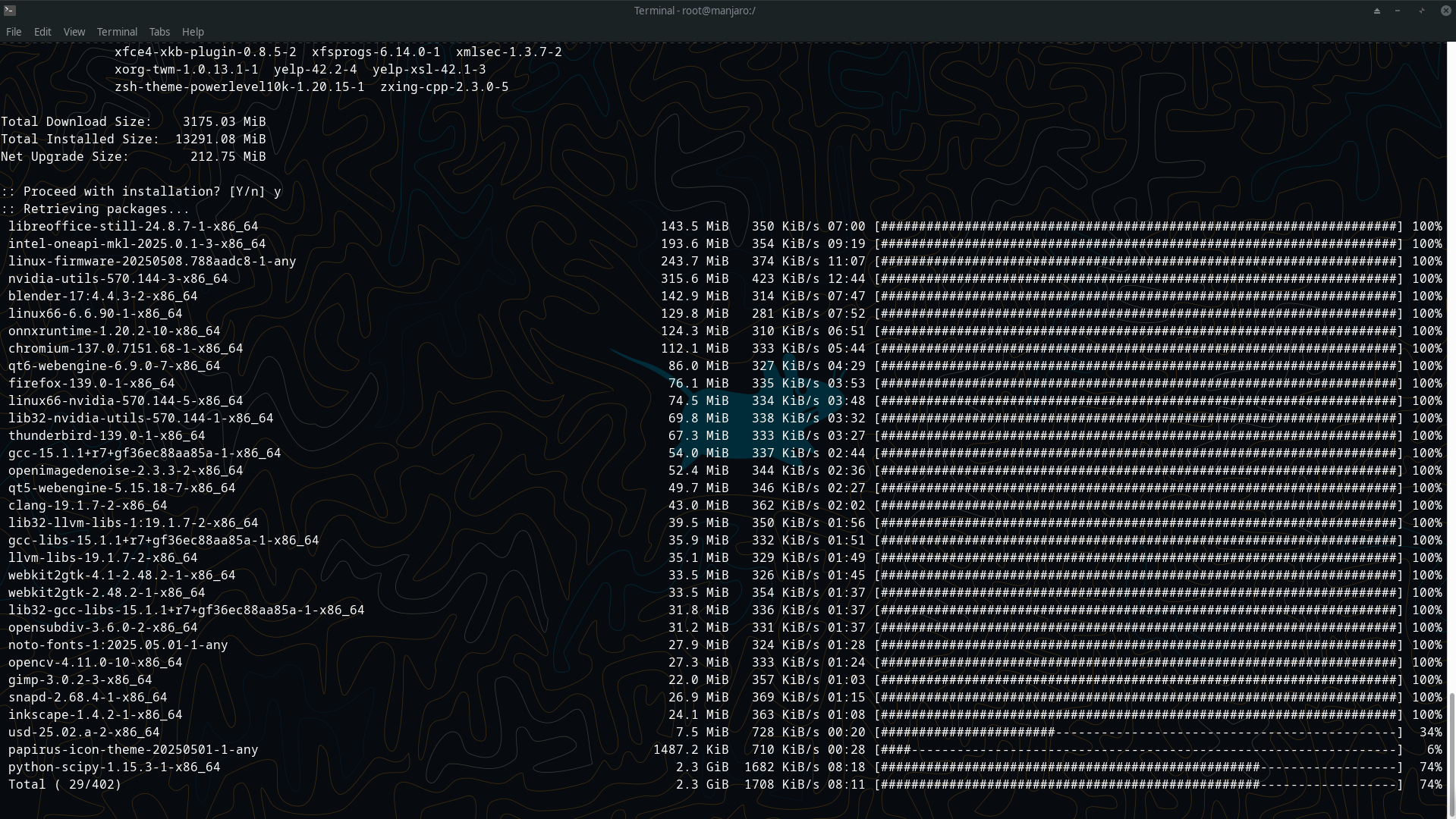Minimize the Terminal window

[1397, 11]
